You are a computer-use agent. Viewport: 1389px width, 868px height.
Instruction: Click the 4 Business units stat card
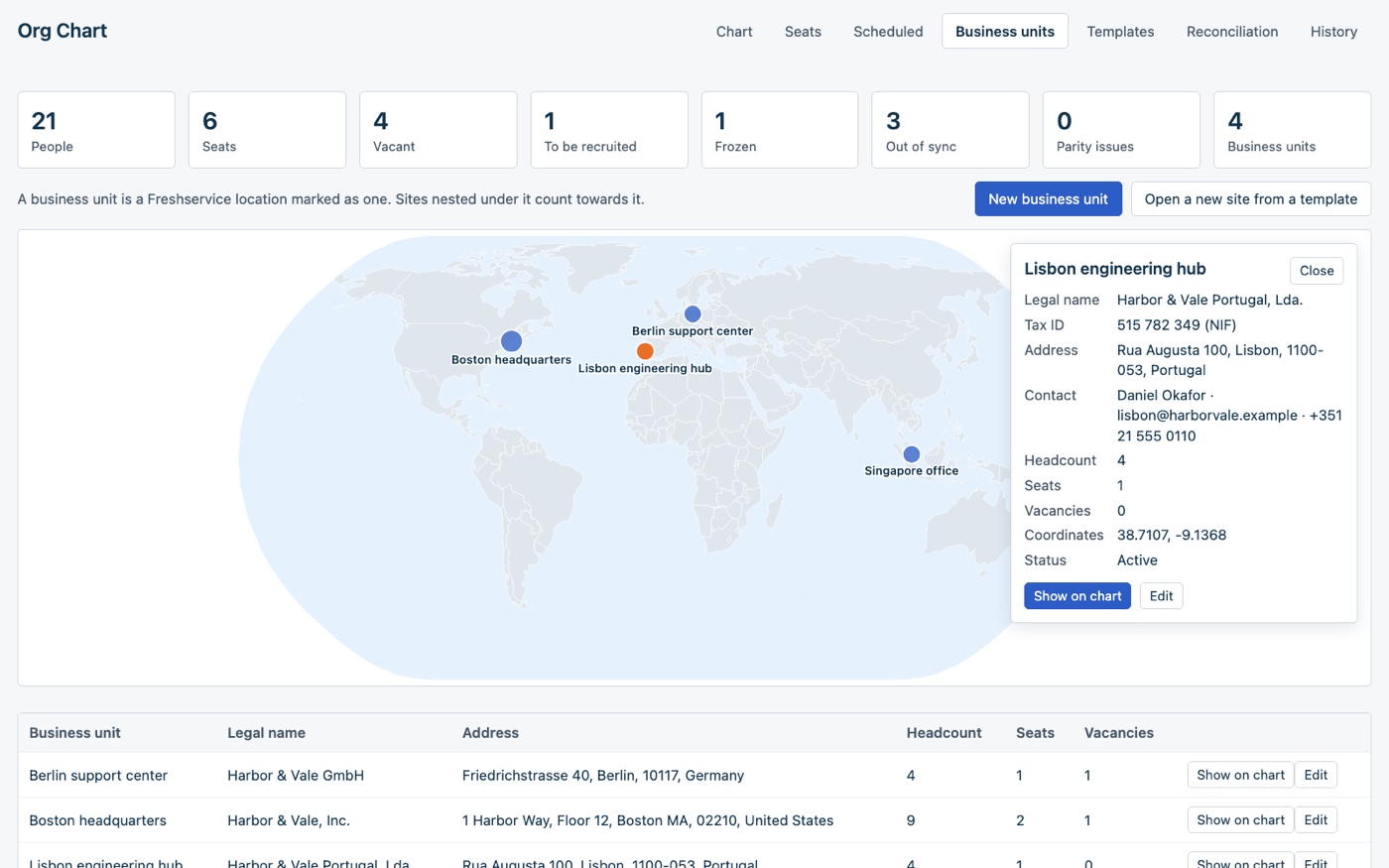pyautogui.click(x=1292, y=130)
